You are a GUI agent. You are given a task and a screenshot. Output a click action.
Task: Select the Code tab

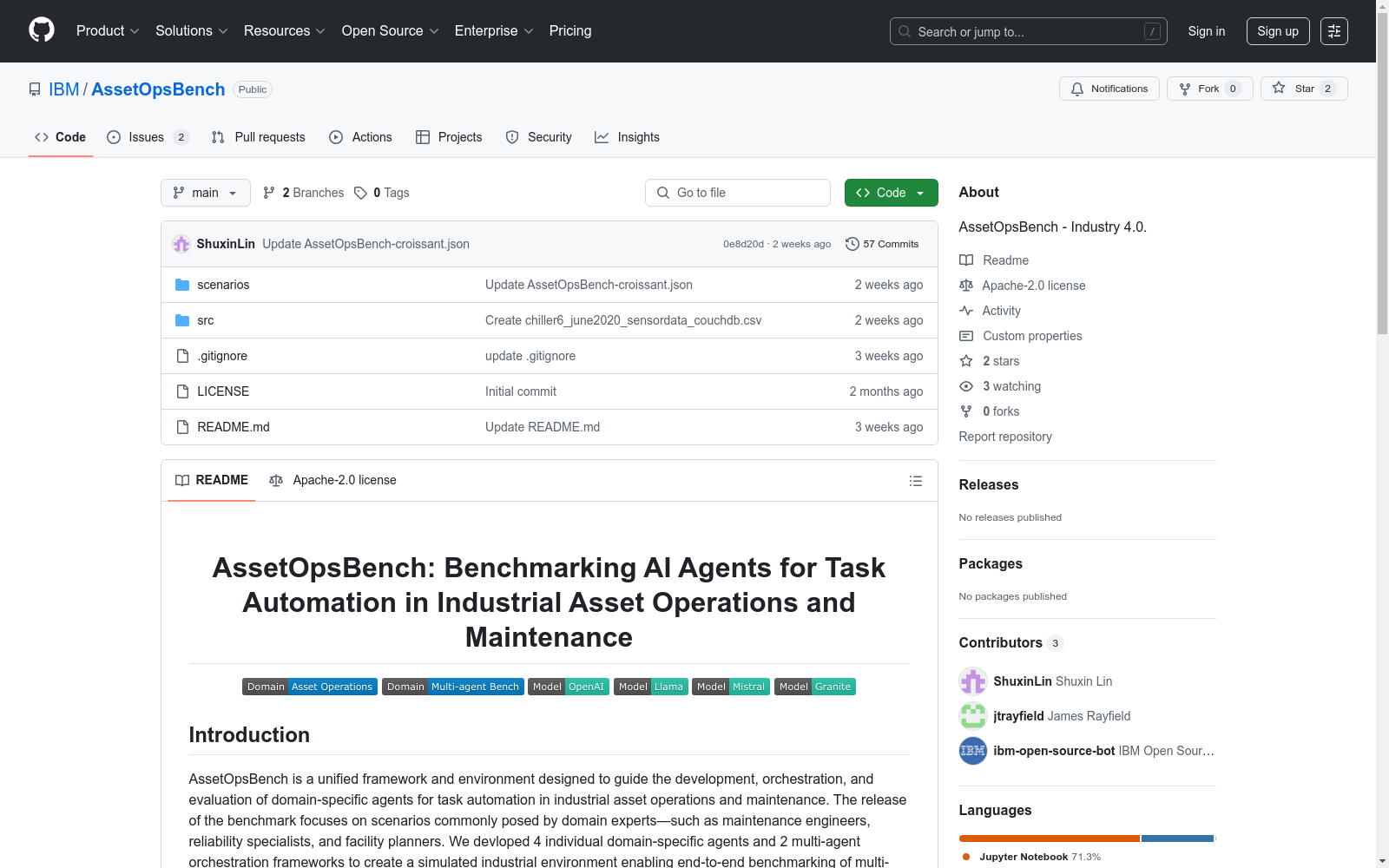click(x=61, y=137)
